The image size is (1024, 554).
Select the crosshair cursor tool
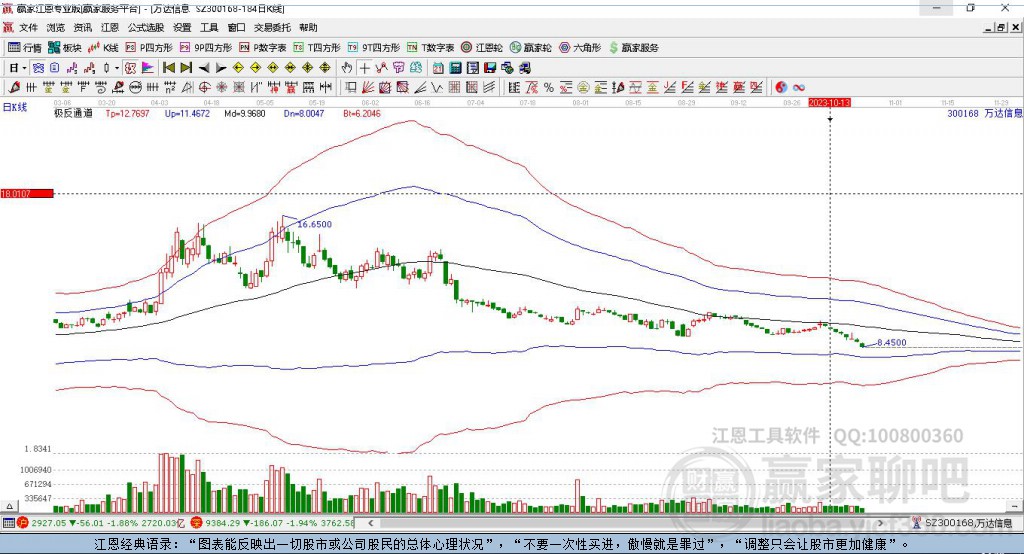(x=364, y=68)
